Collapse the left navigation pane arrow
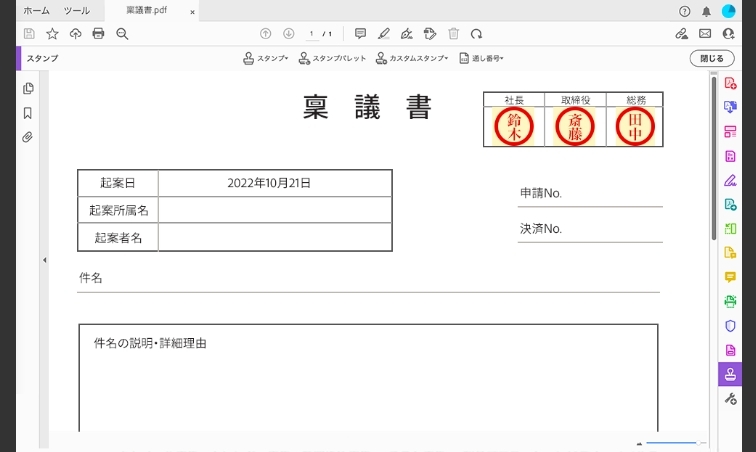 pos(44,260)
